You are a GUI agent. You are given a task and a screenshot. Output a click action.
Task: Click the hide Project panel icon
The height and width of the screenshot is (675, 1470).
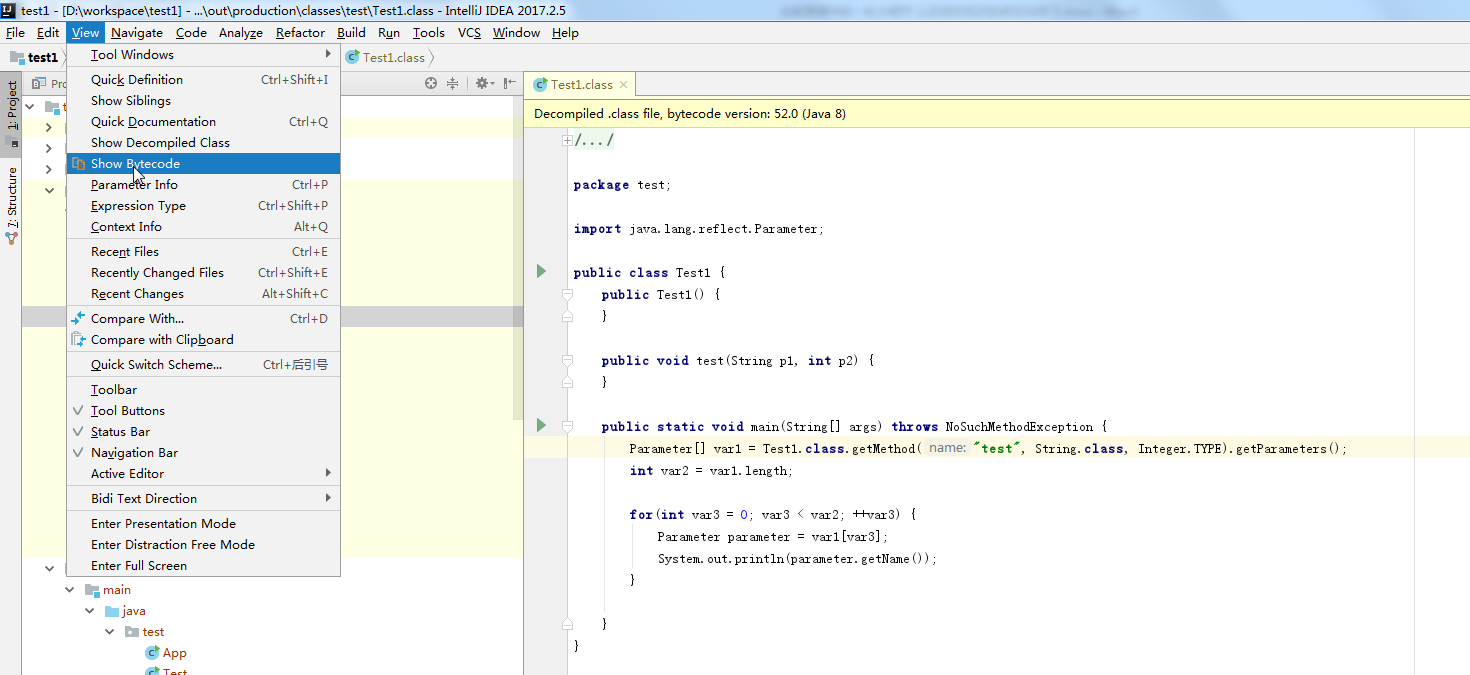pos(510,84)
